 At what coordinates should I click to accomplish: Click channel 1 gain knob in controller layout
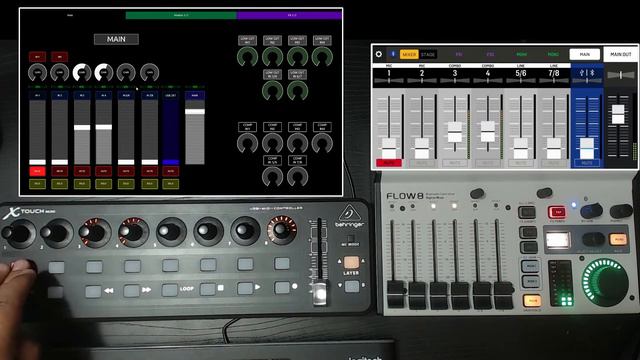(37, 73)
